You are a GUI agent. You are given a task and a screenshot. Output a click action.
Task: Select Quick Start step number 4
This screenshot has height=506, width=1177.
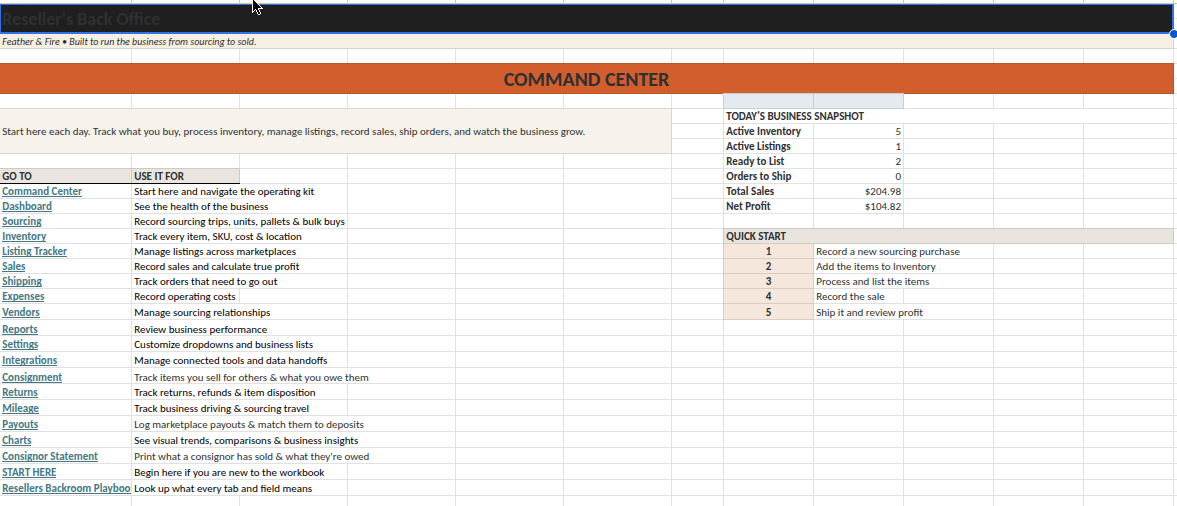769,297
